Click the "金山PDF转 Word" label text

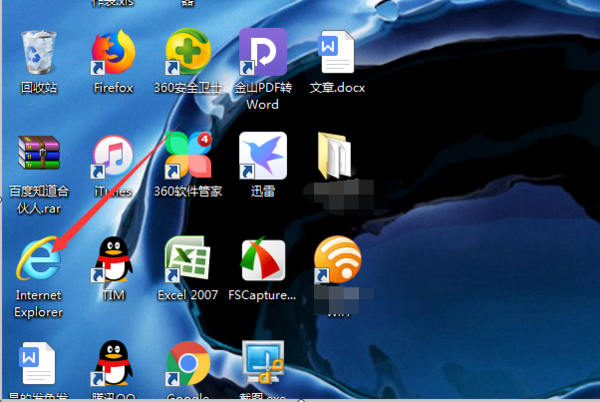pos(262,96)
